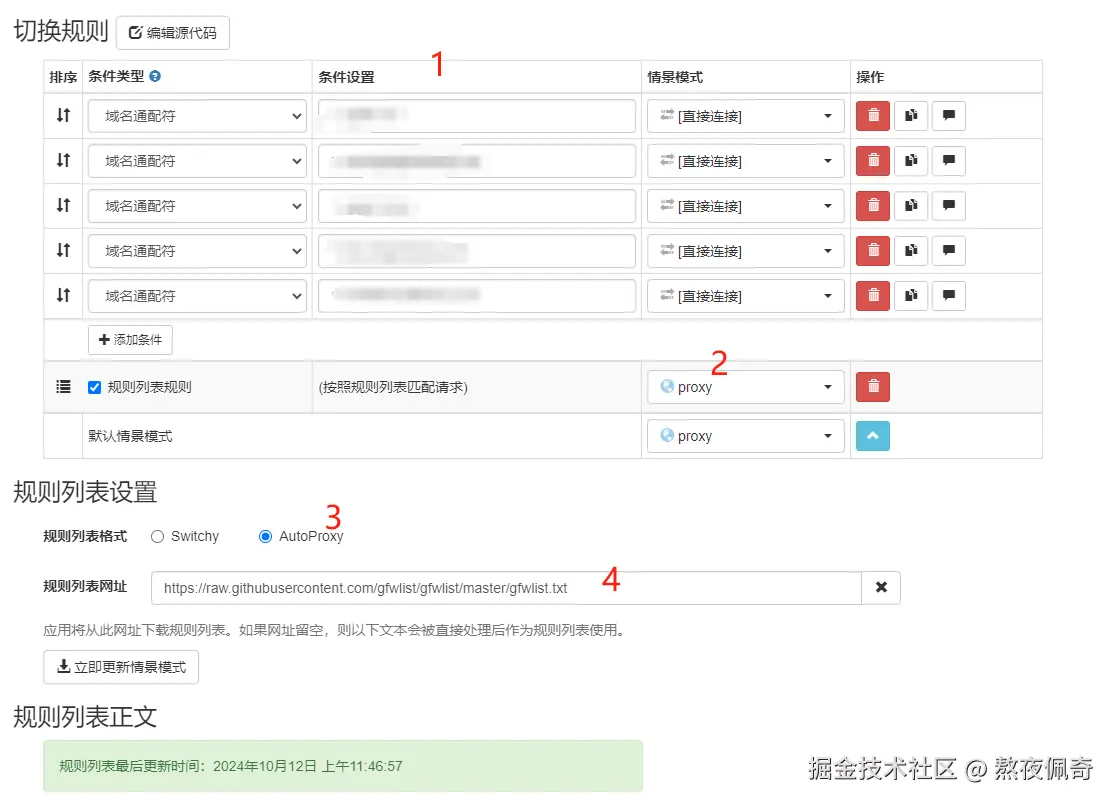Open the 域名通配符 type dropdown in the second row
This screenshot has height=805, width=1116.
pos(197,161)
